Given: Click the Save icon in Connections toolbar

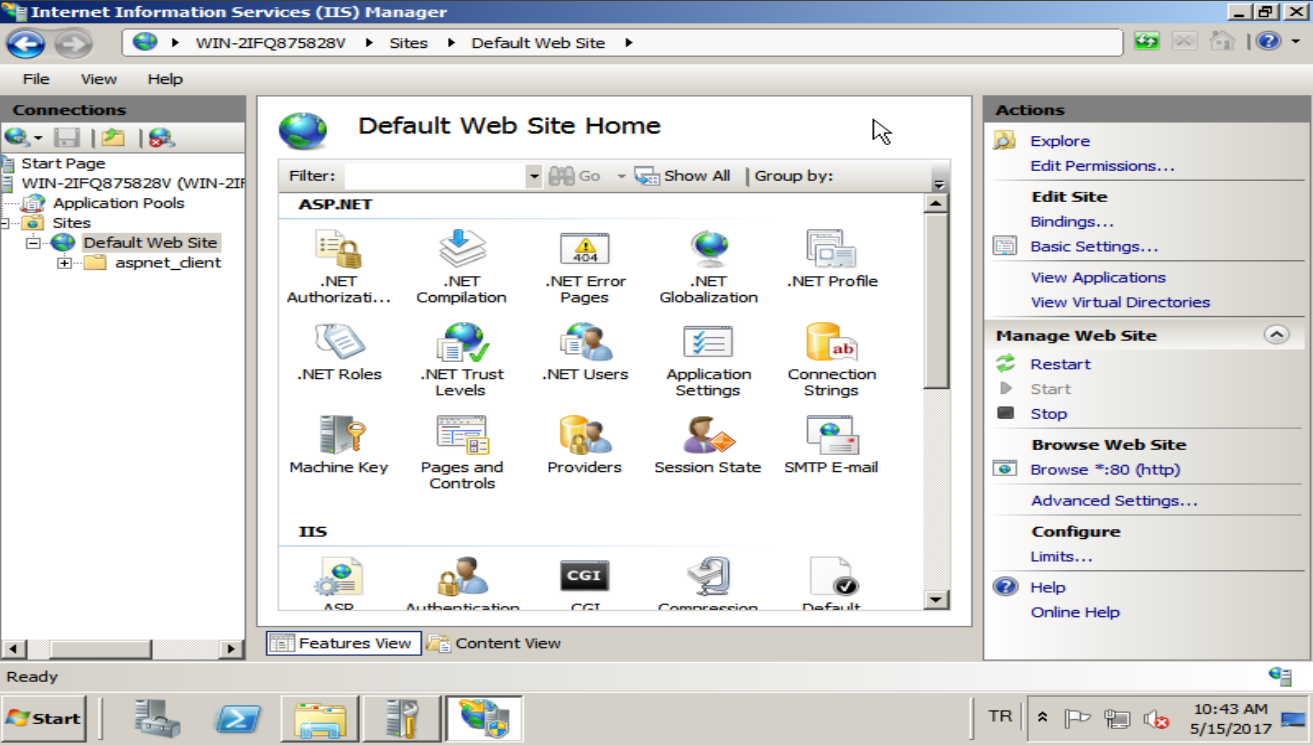Looking at the screenshot, I should coord(67,138).
